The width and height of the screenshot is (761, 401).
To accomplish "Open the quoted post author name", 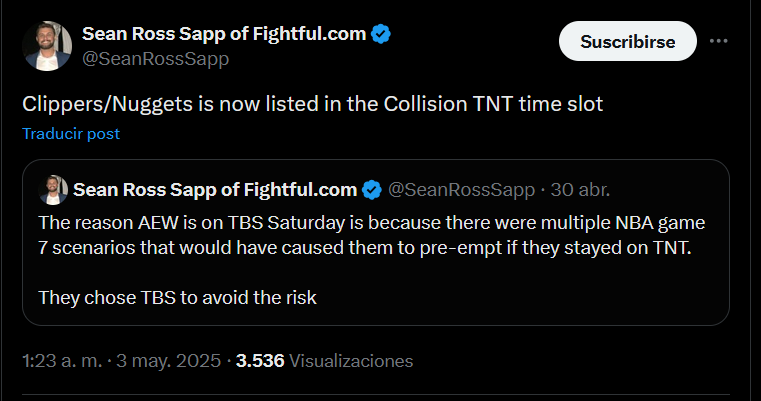I will (215, 190).
